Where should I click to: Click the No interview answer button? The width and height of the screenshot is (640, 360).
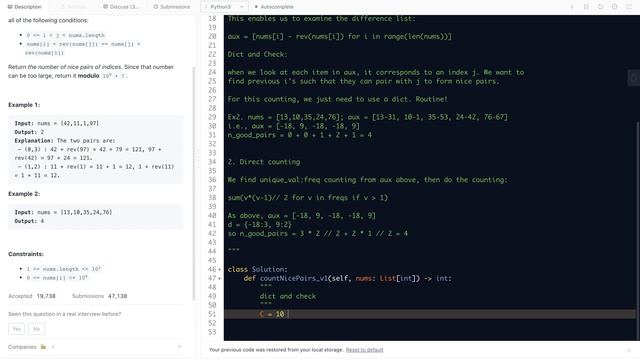pyautogui.click(x=36, y=329)
